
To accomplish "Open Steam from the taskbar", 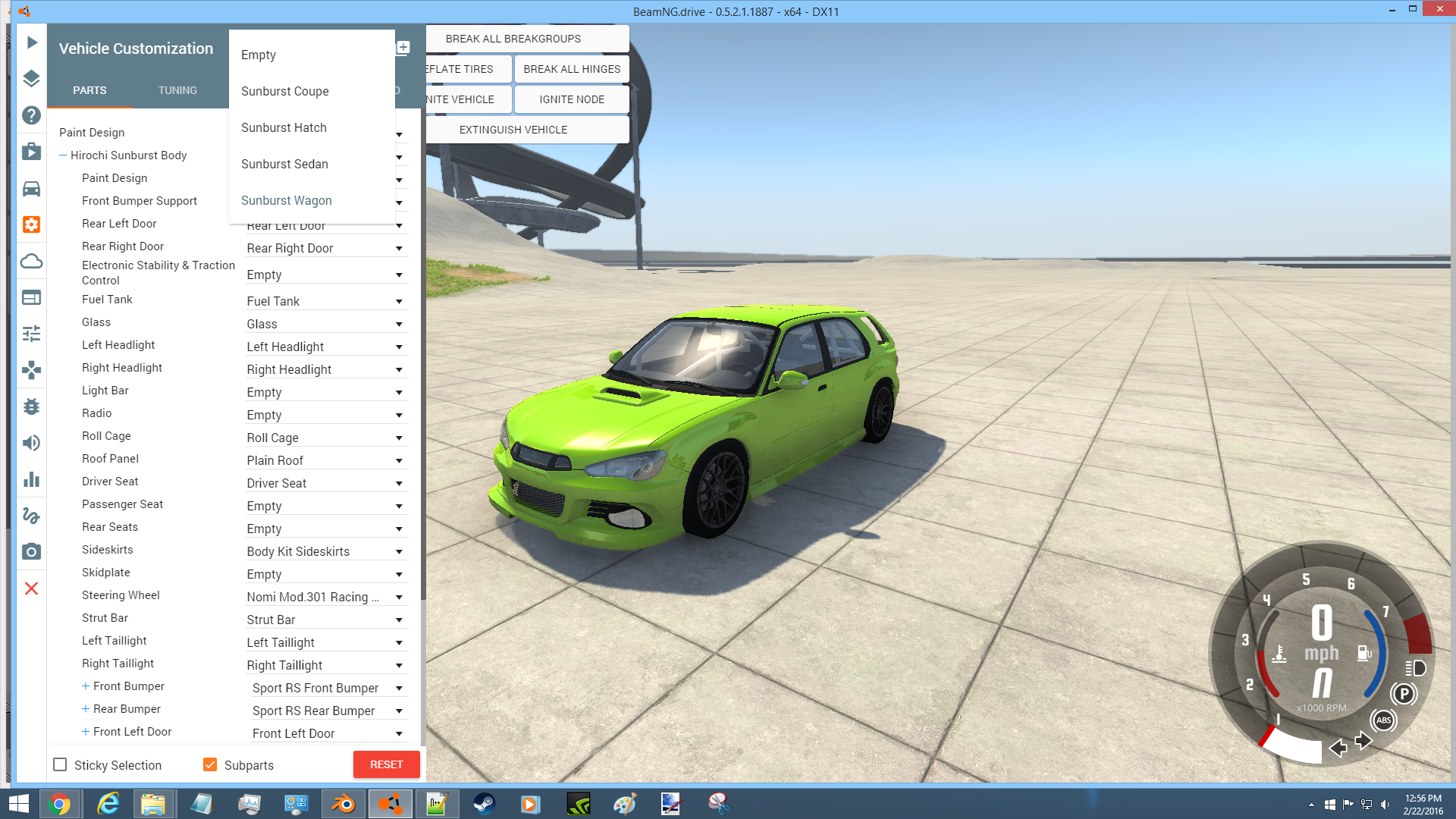I will coord(484,804).
